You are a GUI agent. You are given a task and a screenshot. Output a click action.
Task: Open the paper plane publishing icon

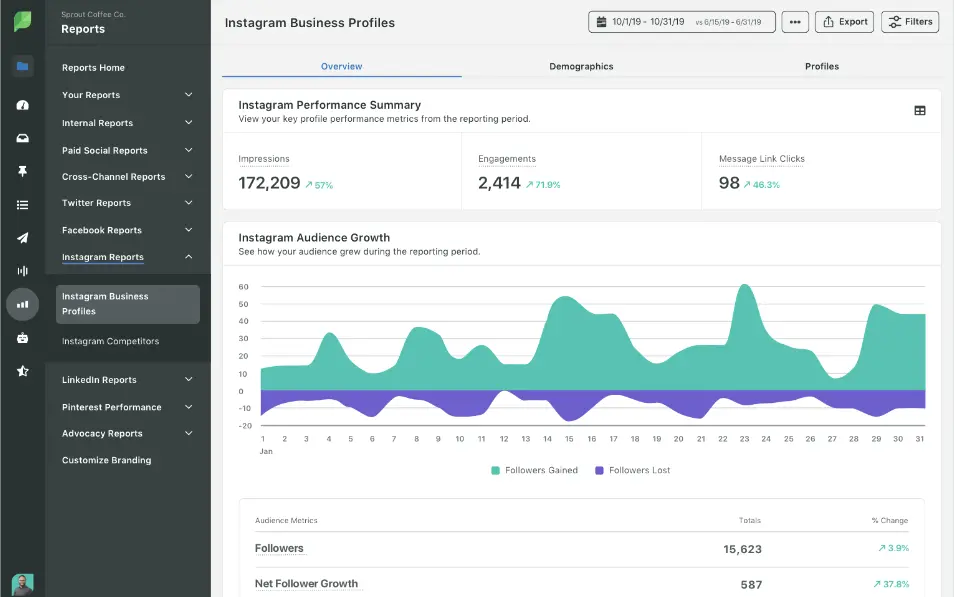tap(22, 238)
